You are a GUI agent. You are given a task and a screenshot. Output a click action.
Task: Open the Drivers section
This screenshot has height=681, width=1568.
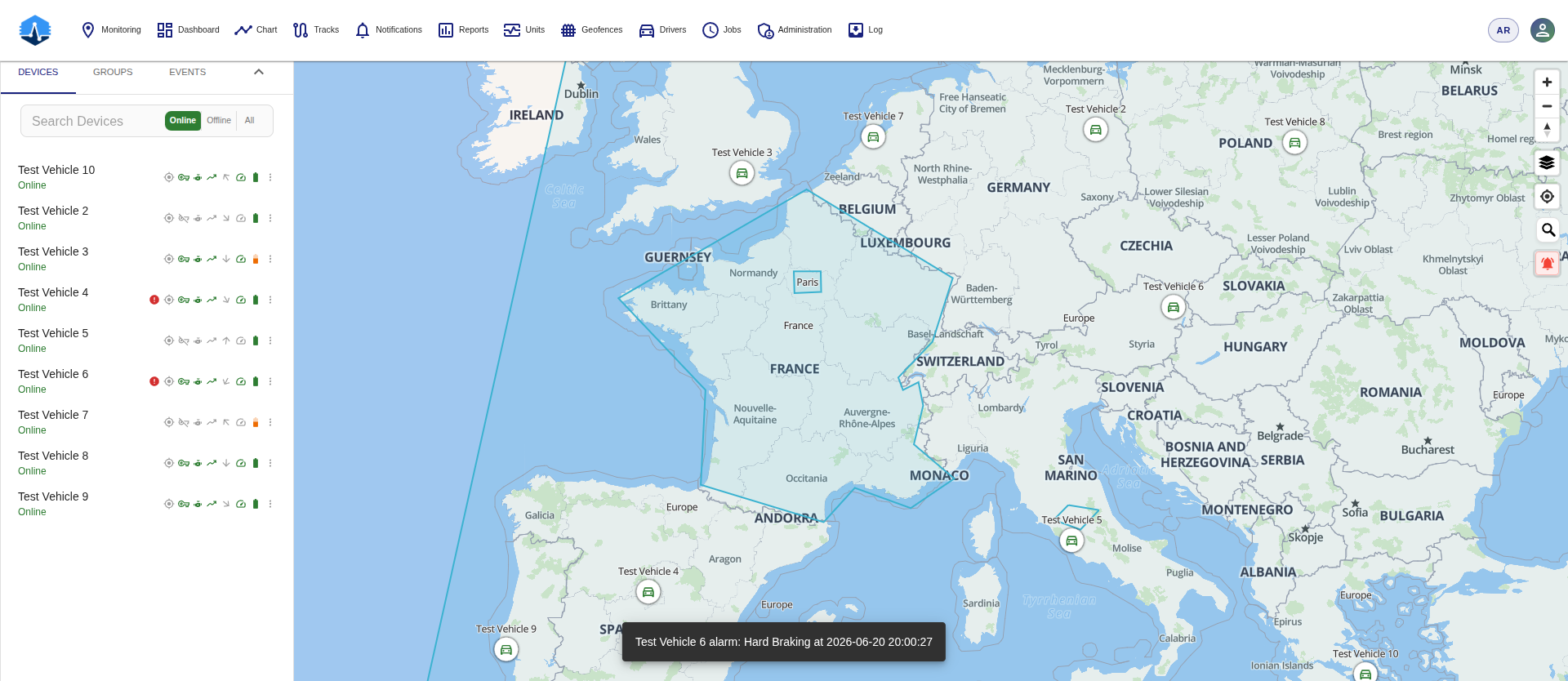coord(662,30)
